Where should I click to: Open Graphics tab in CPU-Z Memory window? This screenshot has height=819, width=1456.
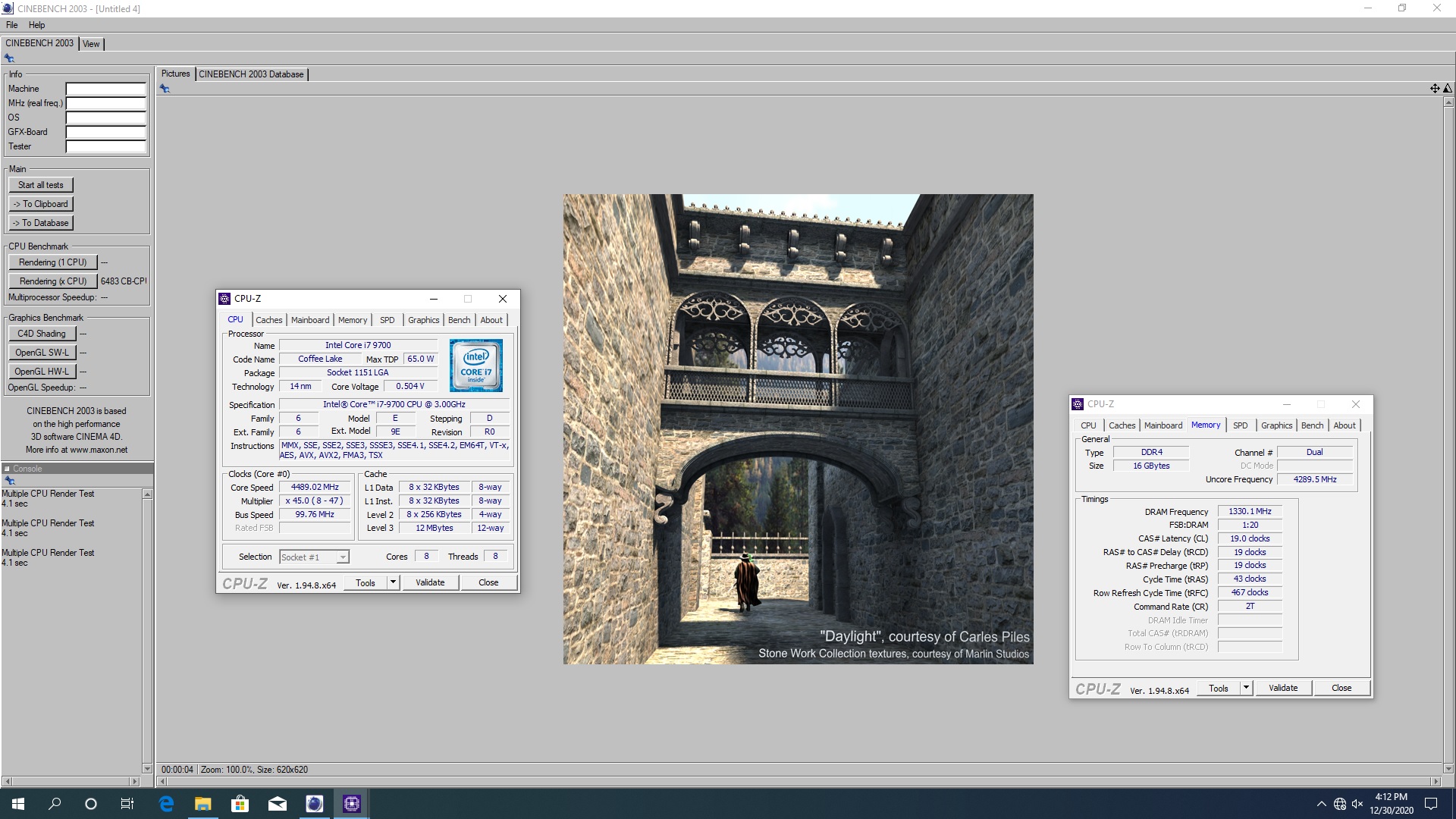pyautogui.click(x=1277, y=425)
